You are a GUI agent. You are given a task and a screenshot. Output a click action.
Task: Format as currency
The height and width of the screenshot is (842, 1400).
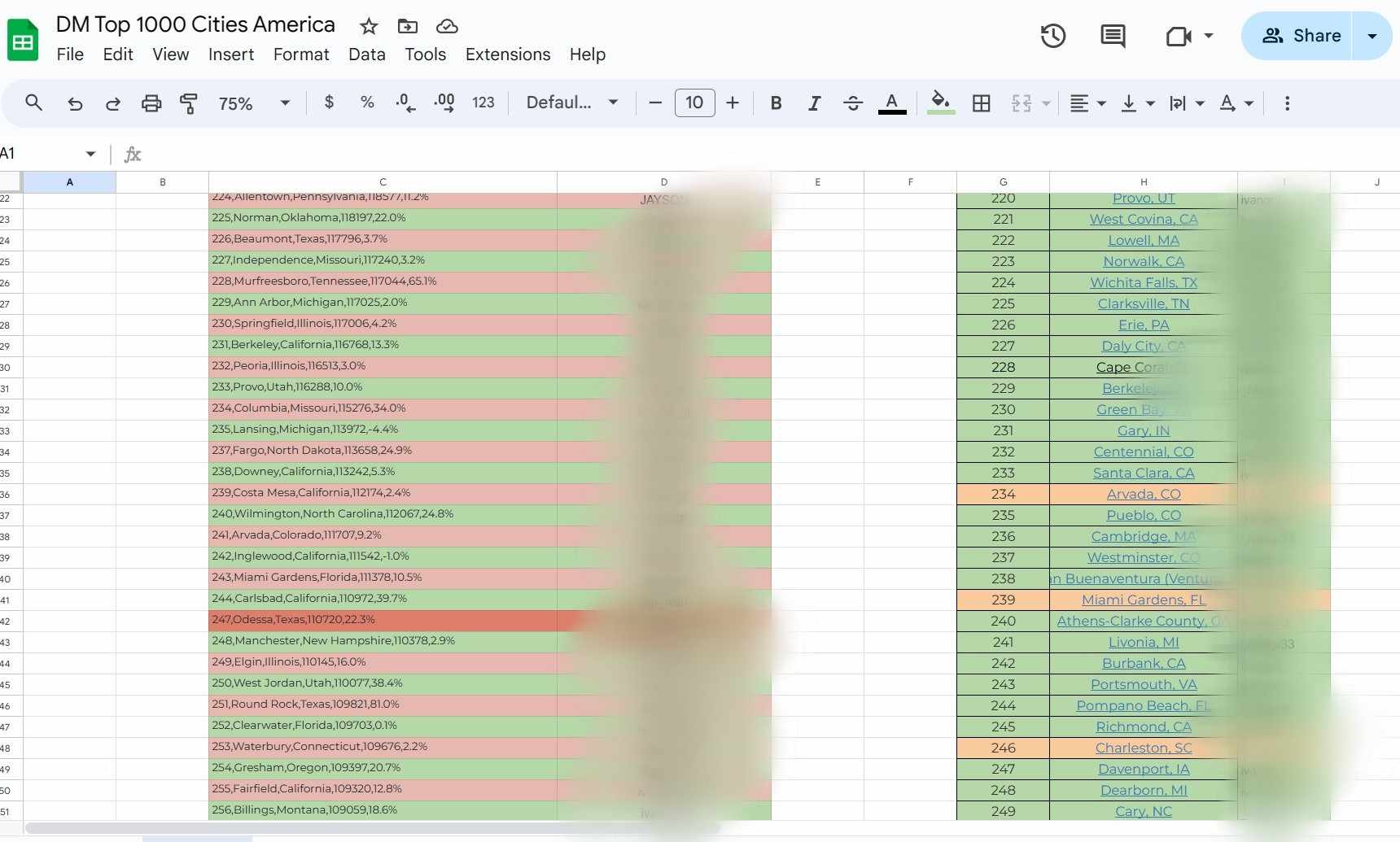coord(329,103)
